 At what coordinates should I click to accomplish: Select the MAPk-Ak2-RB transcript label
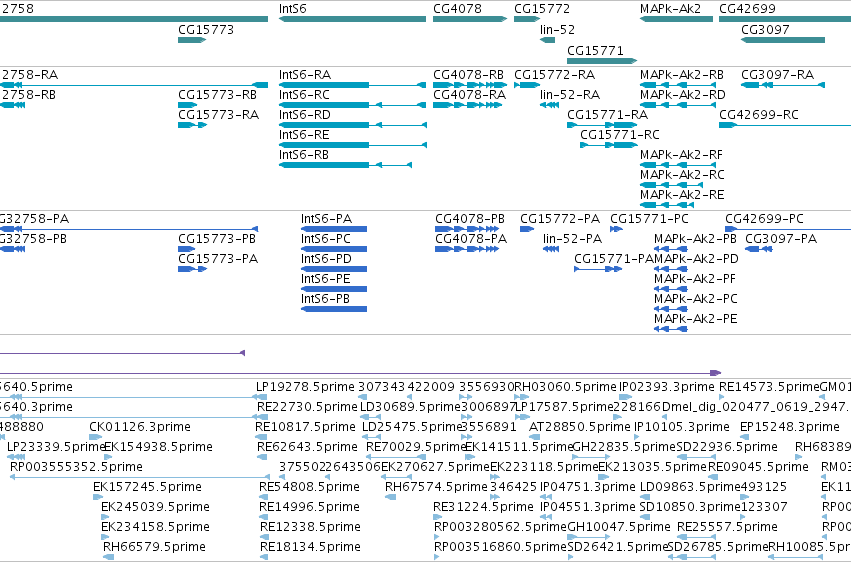click(682, 75)
